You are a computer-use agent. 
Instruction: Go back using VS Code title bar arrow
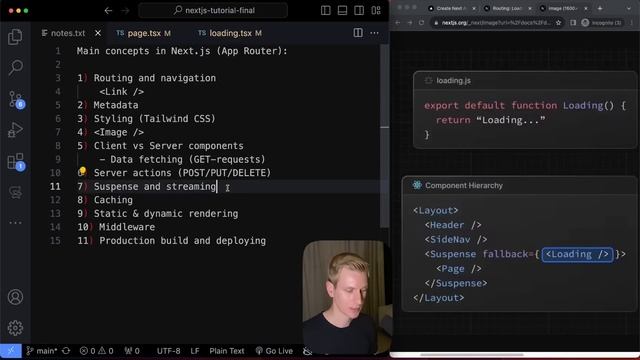coord(108,11)
